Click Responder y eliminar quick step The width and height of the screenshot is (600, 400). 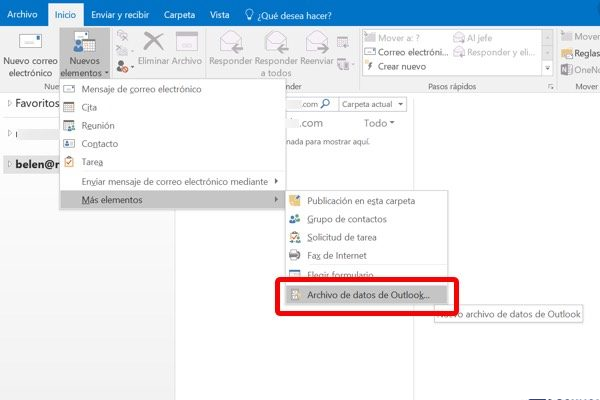pyautogui.click(x=494, y=52)
